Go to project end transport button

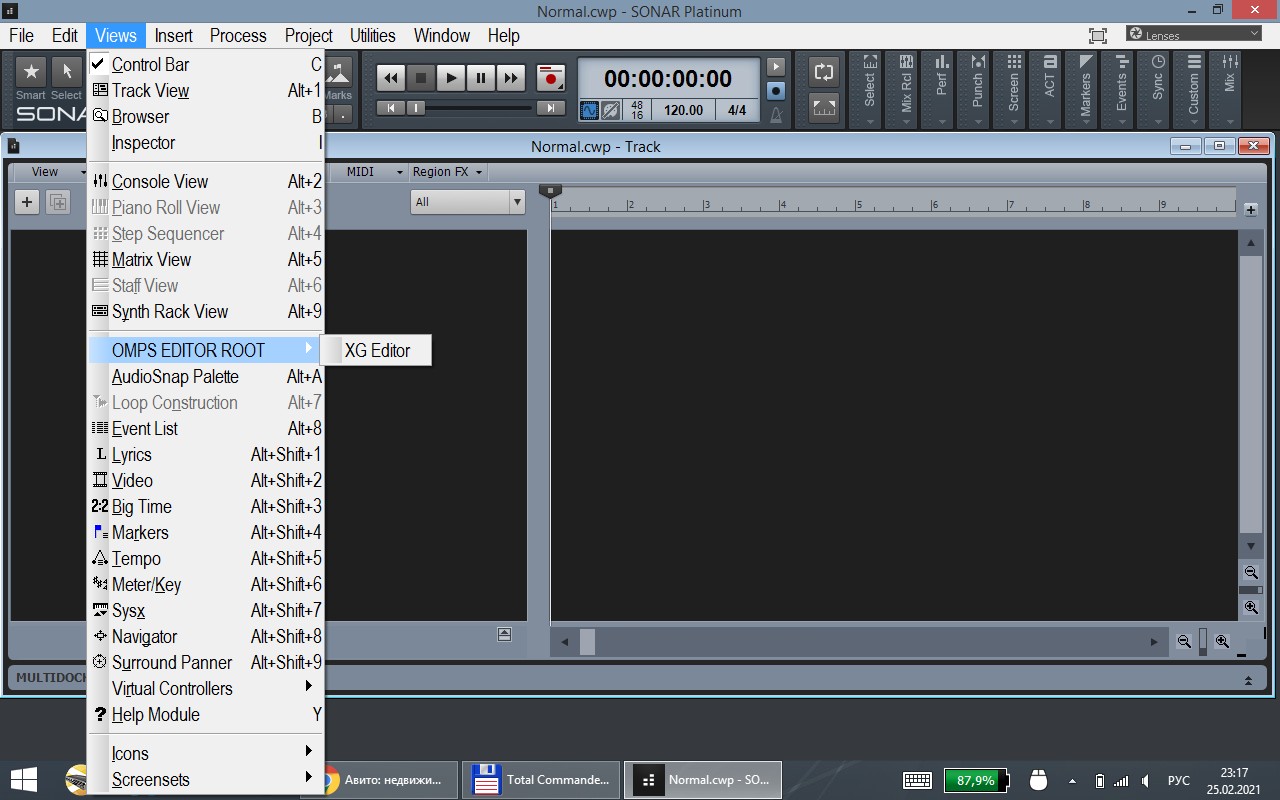pyautogui.click(x=550, y=108)
